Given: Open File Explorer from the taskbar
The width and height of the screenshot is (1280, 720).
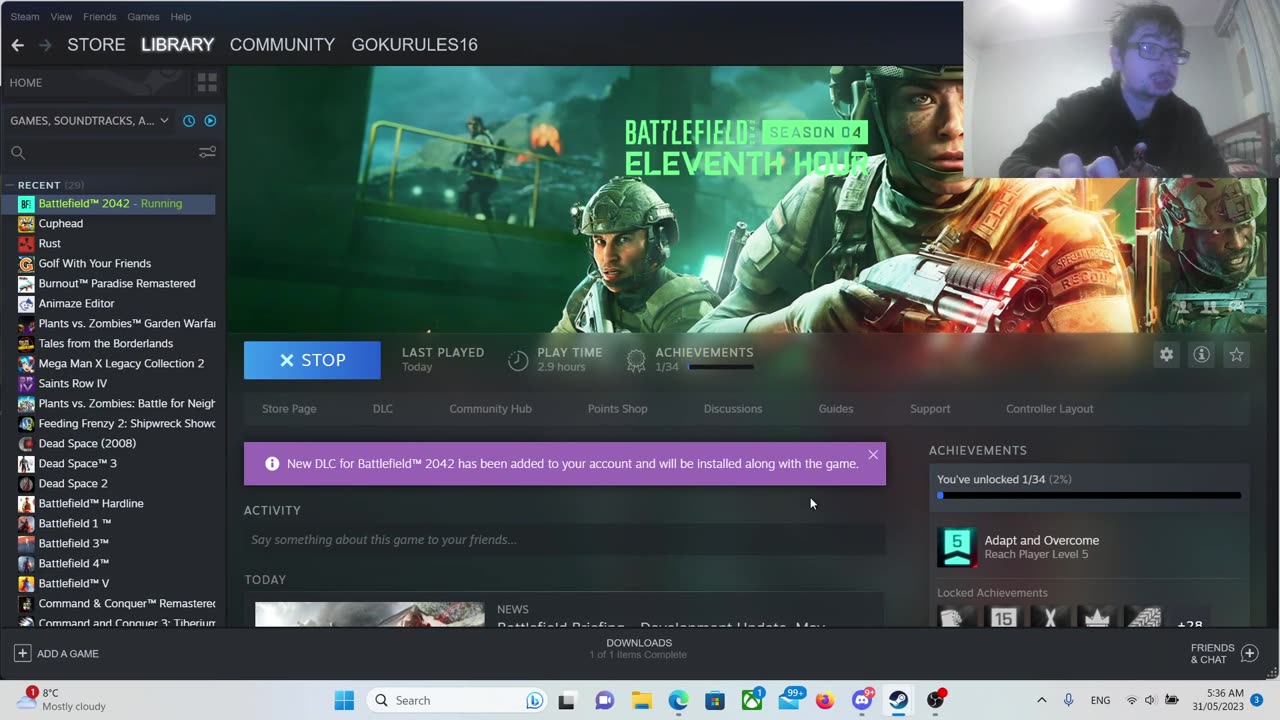Looking at the screenshot, I should pos(641,700).
